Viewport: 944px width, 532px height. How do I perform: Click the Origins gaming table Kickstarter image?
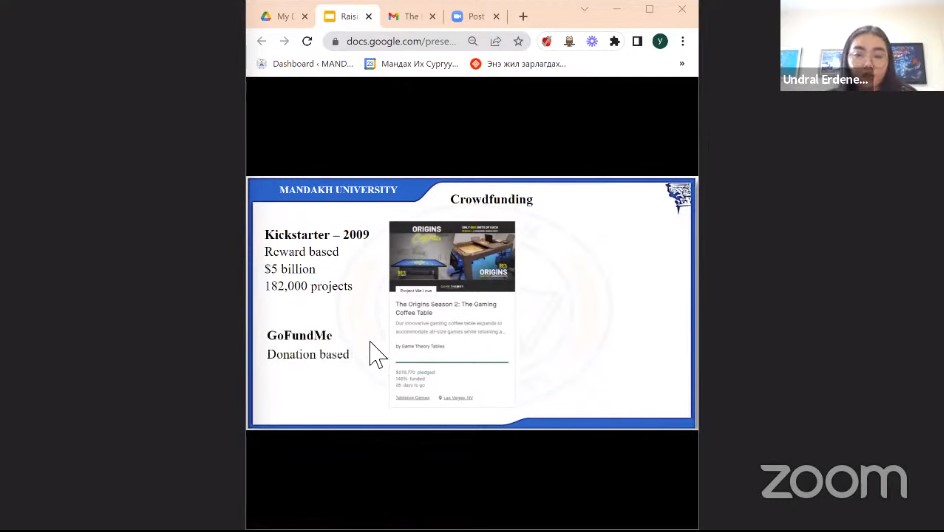tap(452, 256)
